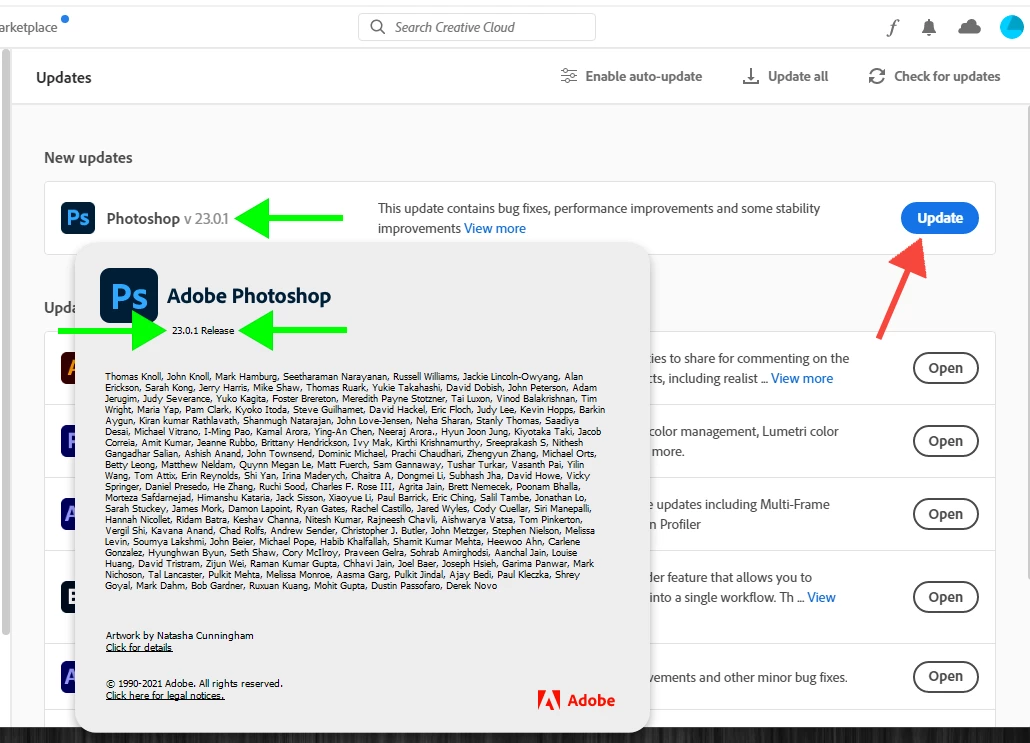The height and width of the screenshot is (743, 1030).
Task: Click the 'New updates' heading
Action: 88,158
